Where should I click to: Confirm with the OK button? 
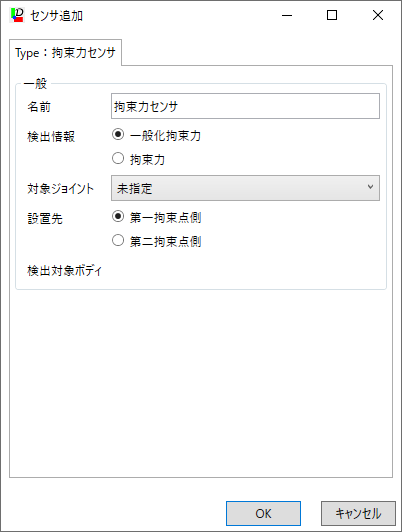click(x=263, y=513)
